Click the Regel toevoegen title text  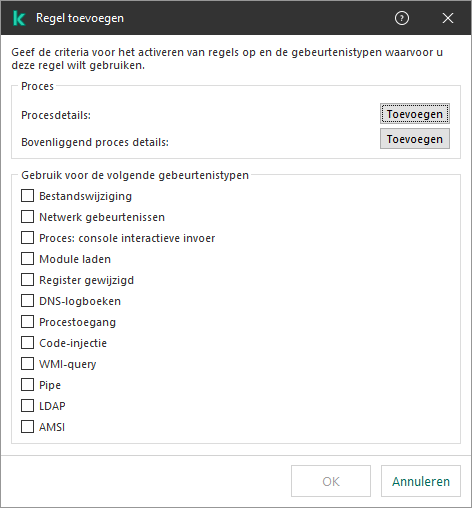coord(80,18)
